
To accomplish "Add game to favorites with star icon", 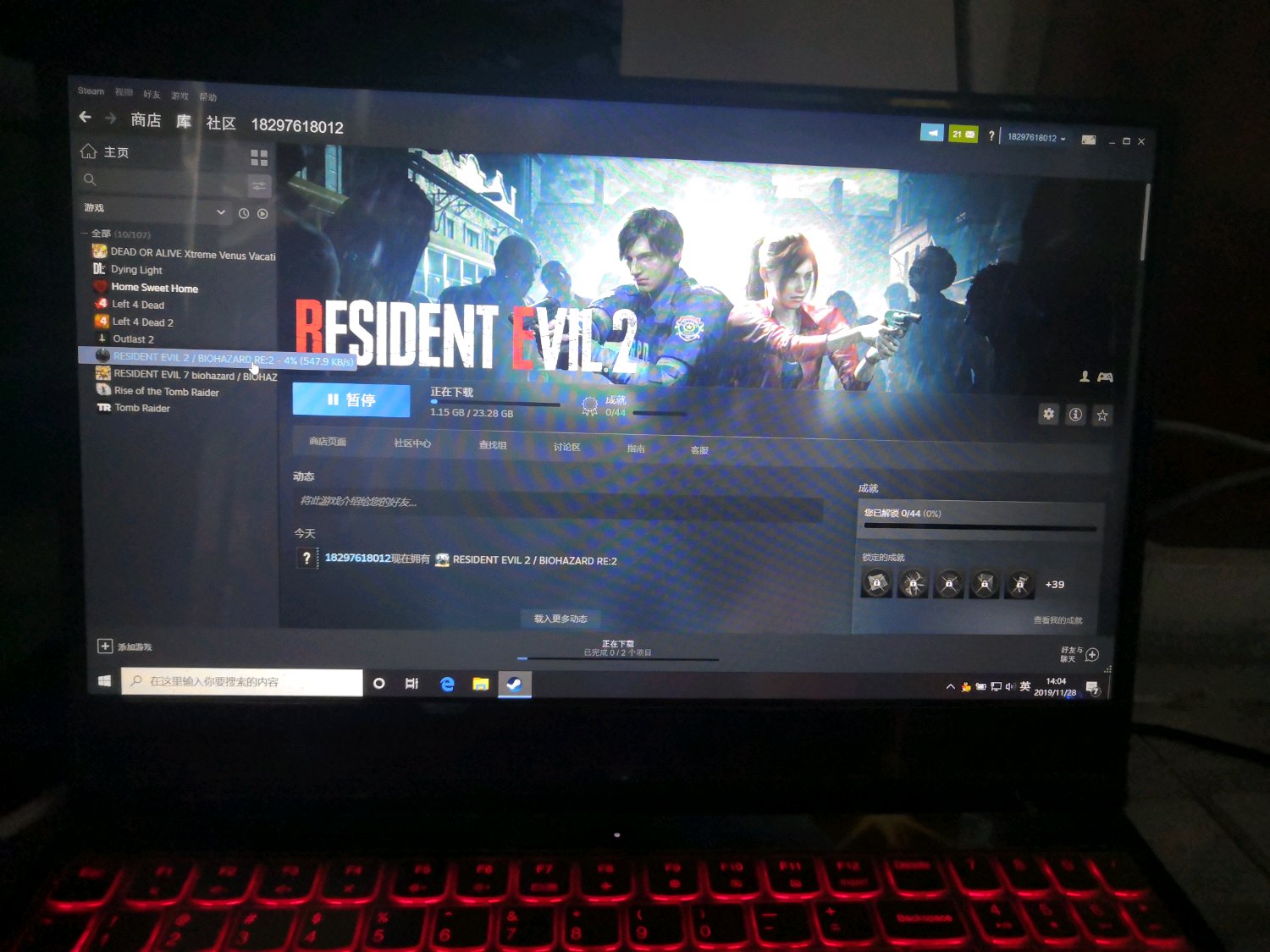I will coord(1102,415).
